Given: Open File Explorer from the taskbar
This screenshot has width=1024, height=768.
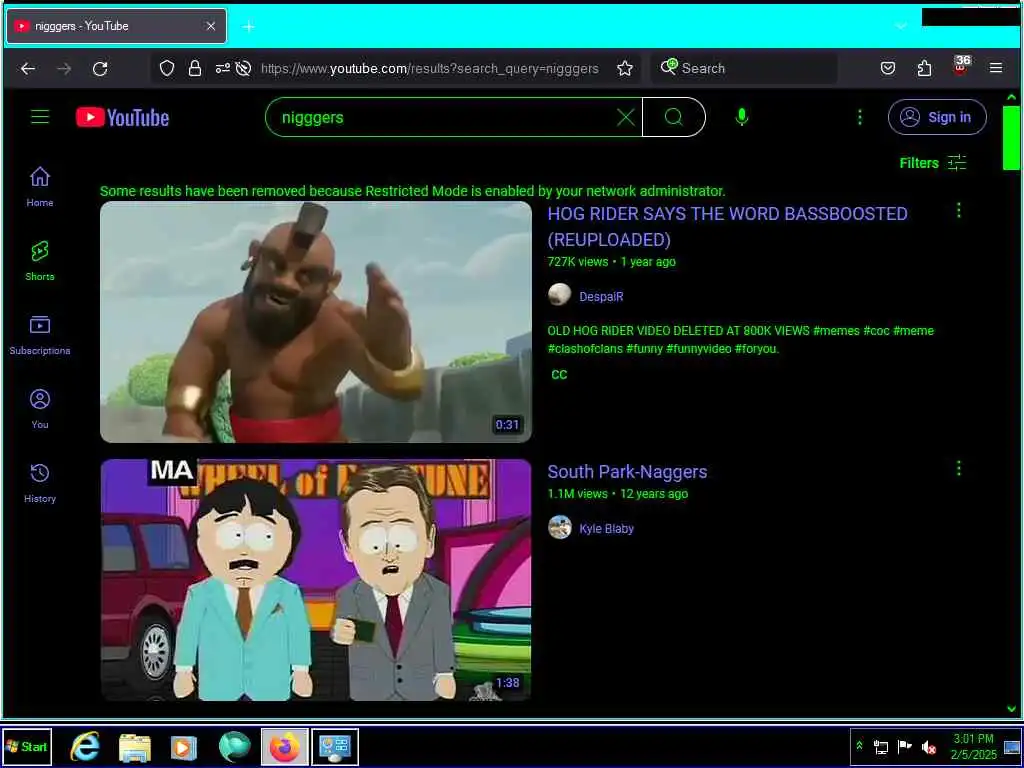Looking at the screenshot, I should (135, 747).
